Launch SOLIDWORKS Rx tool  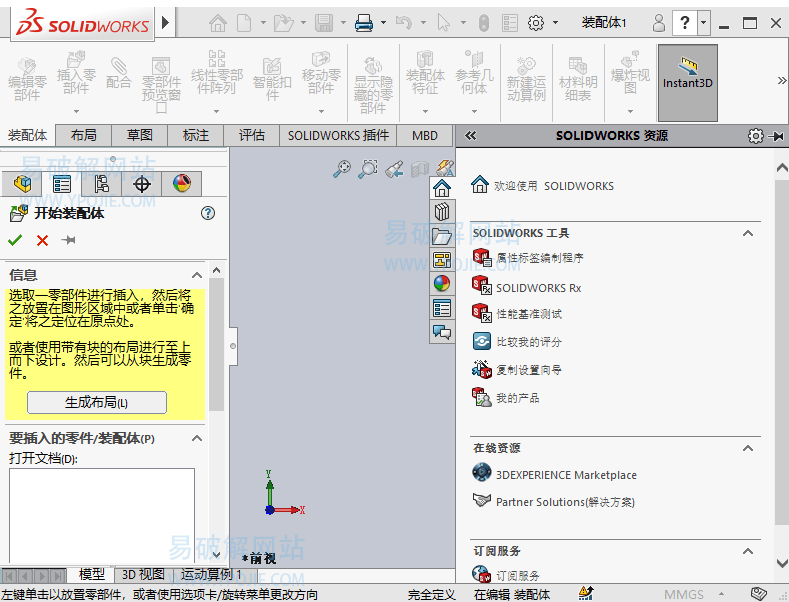click(x=527, y=287)
